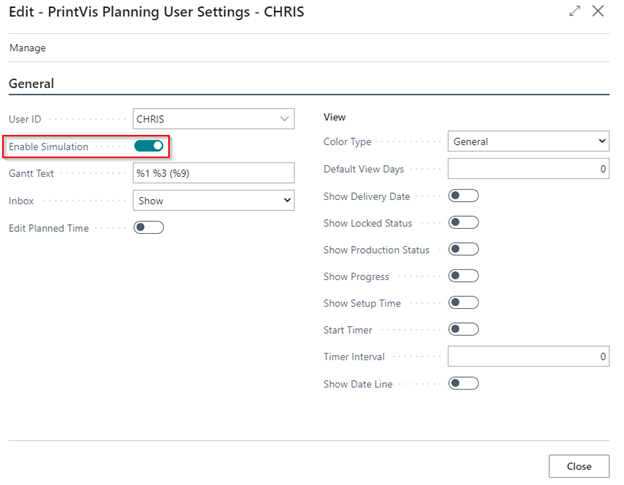Expand the dialog to full screen
This screenshot has height=485, width=624.
tap(574, 11)
